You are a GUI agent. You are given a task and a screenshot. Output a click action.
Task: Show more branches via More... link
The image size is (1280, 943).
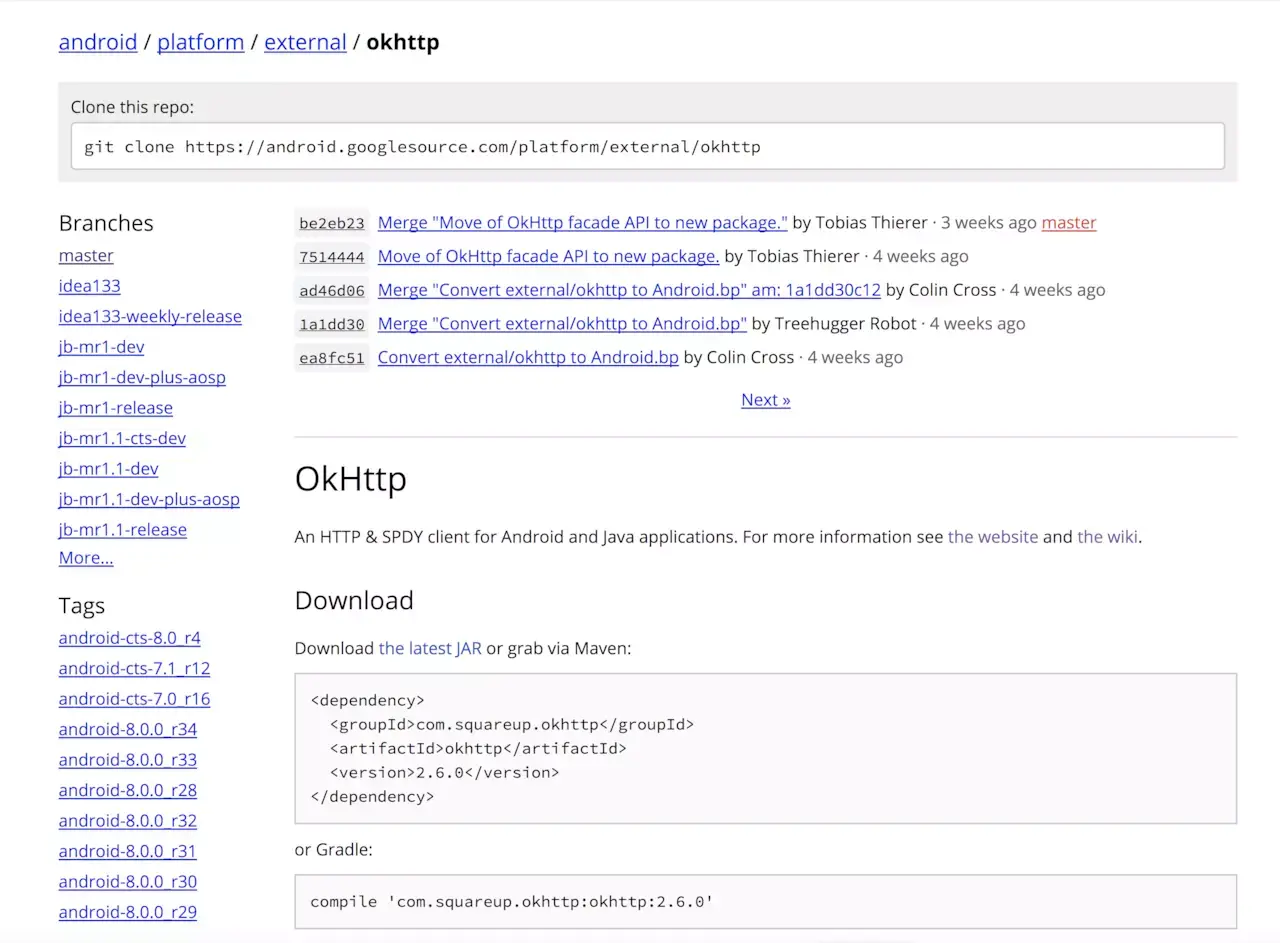coord(86,558)
